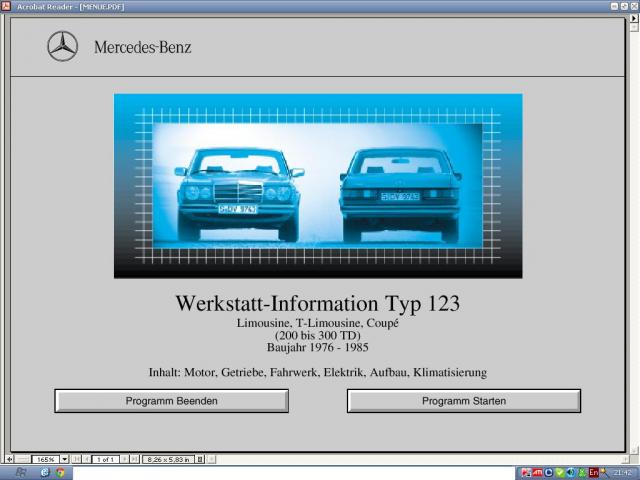Launch Google Chrome from the taskbar
The width and height of the screenshot is (640, 480).
tap(60, 472)
